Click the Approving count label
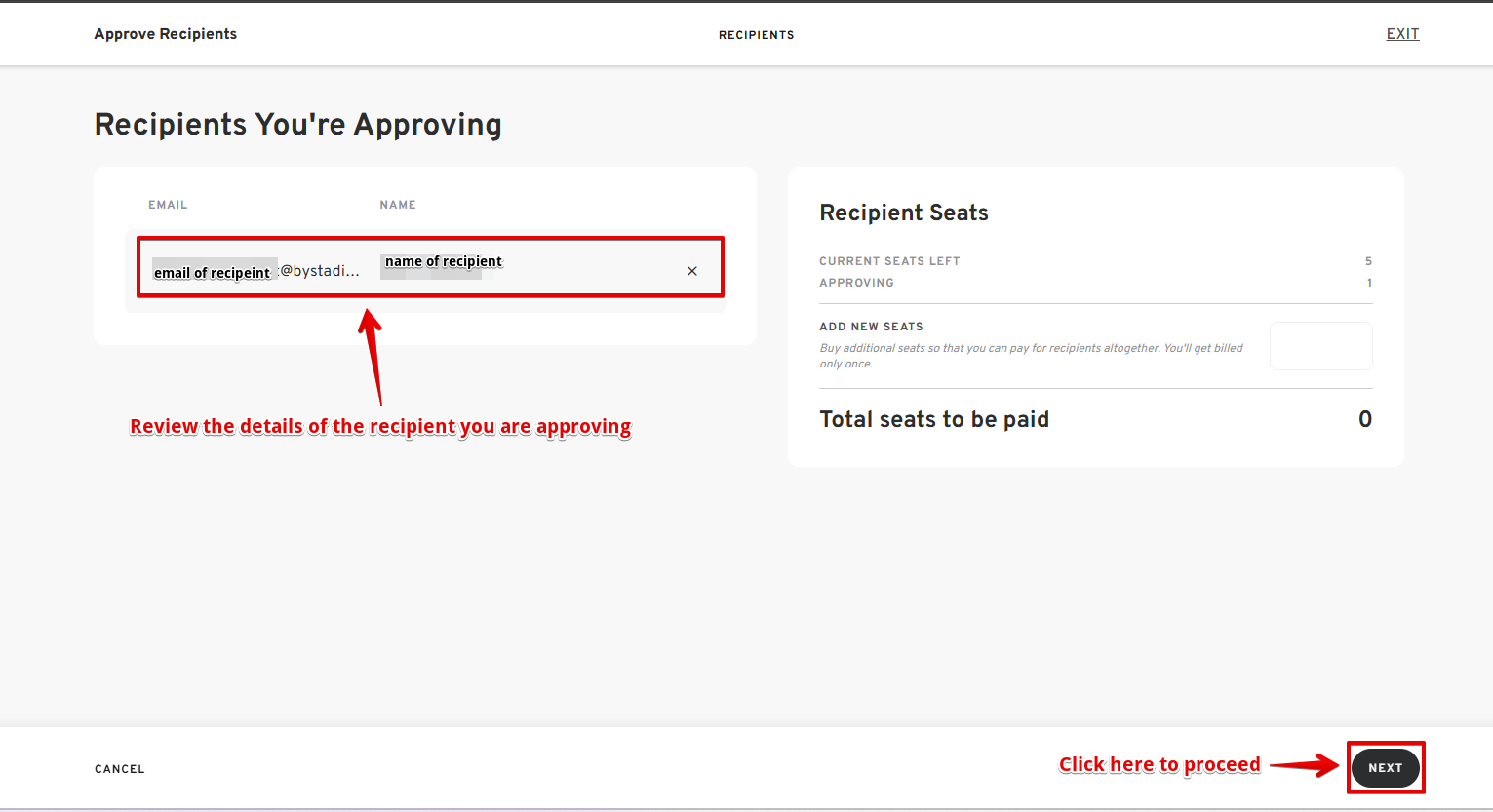This screenshot has width=1493, height=812. pos(856,283)
